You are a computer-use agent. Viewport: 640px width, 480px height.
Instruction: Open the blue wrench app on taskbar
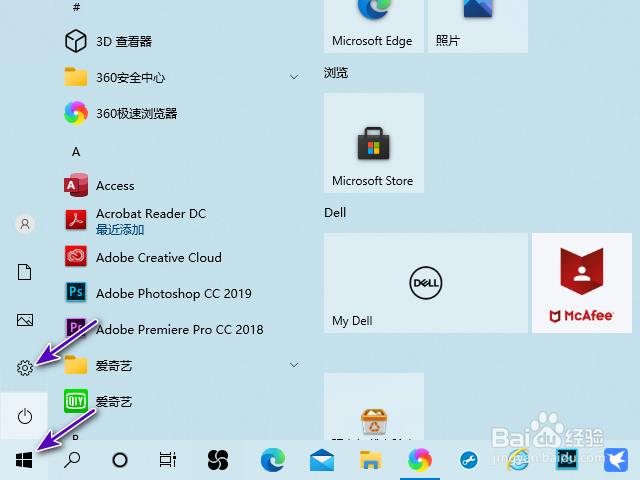469,460
